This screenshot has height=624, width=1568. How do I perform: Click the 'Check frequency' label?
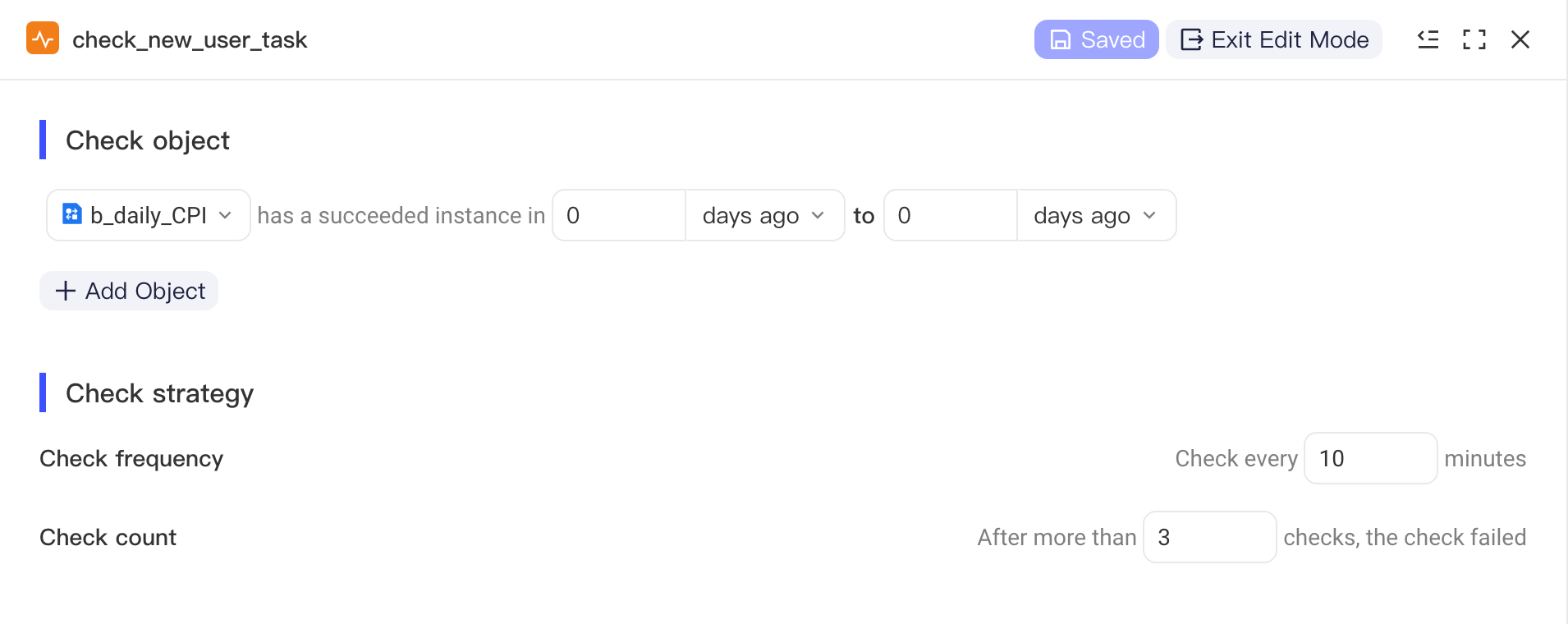(131, 458)
